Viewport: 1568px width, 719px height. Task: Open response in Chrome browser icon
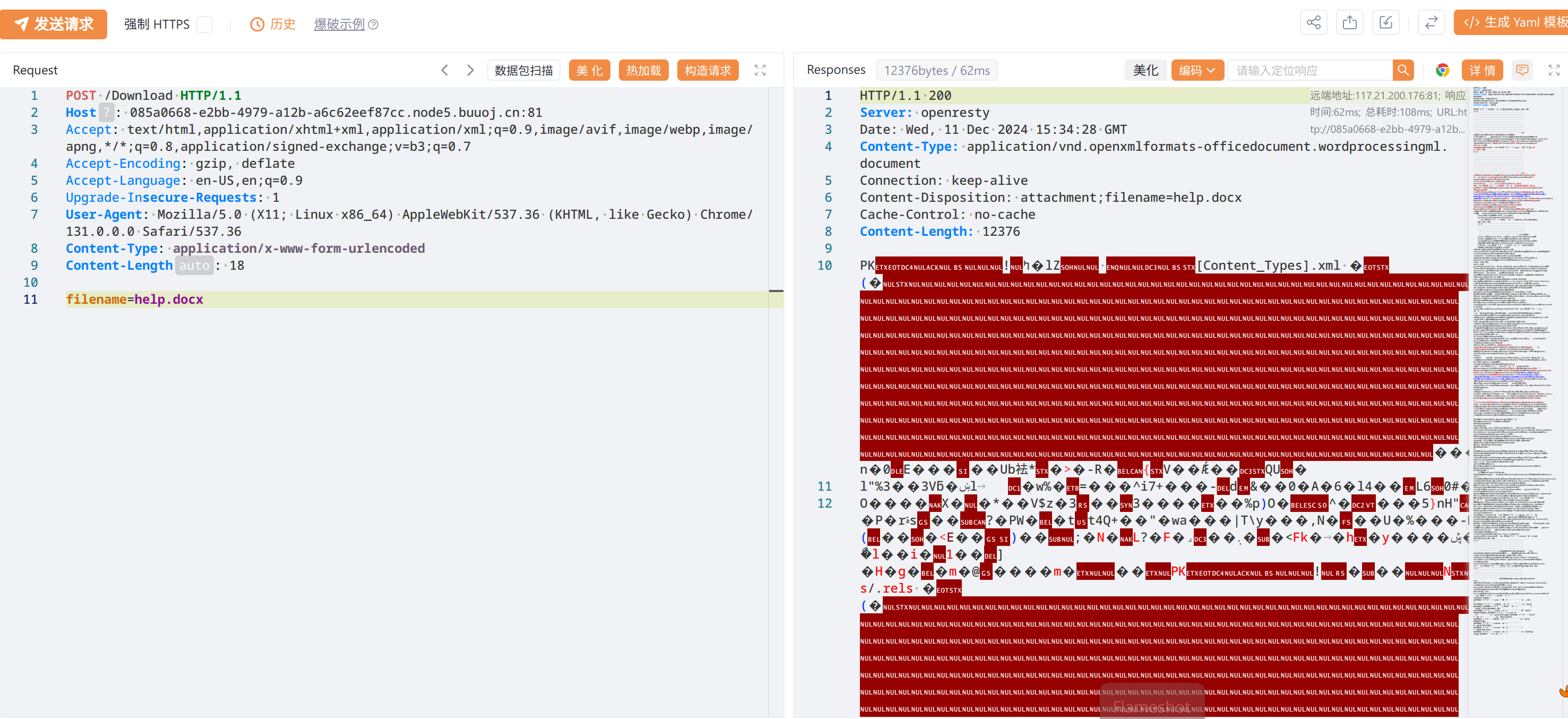point(1442,70)
